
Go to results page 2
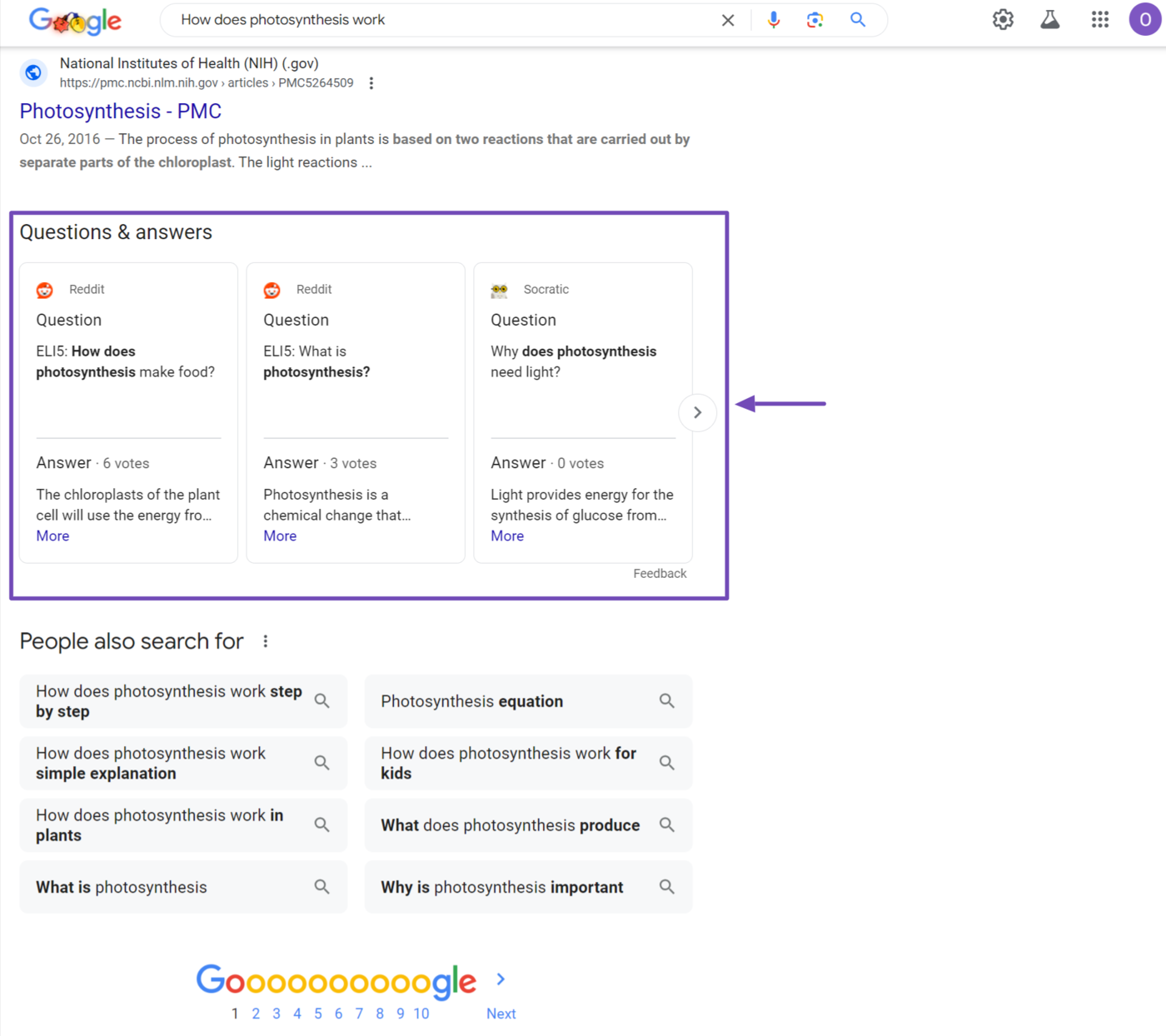coord(256,1014)
